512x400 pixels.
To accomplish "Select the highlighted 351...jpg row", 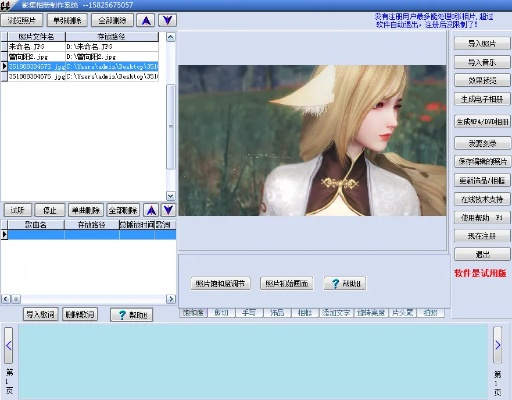I will 80,66.
